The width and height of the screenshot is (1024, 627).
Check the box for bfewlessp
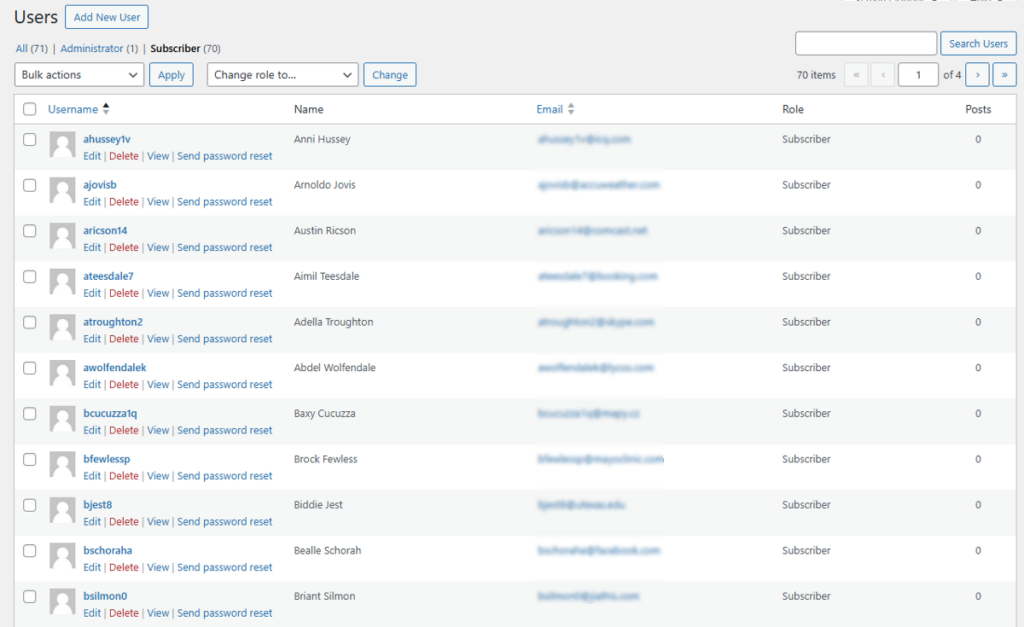tap(29, 459)
